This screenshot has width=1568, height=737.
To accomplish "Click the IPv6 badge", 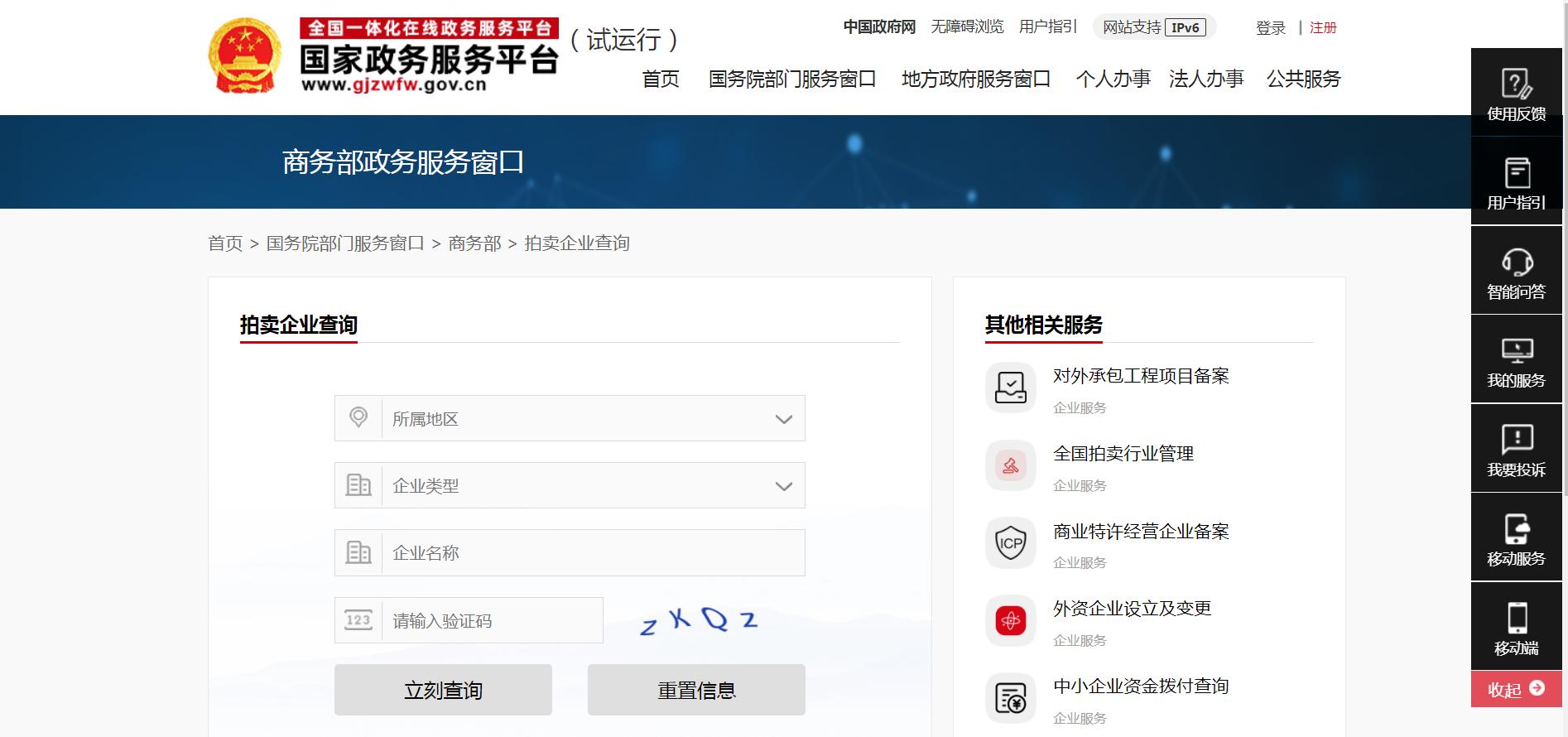I will [x=1185, y=27].
